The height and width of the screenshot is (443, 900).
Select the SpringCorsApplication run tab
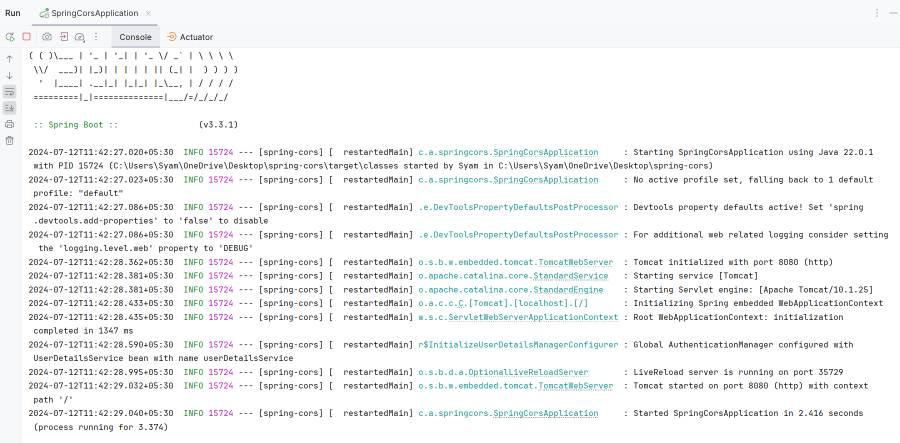click(88, 13)
